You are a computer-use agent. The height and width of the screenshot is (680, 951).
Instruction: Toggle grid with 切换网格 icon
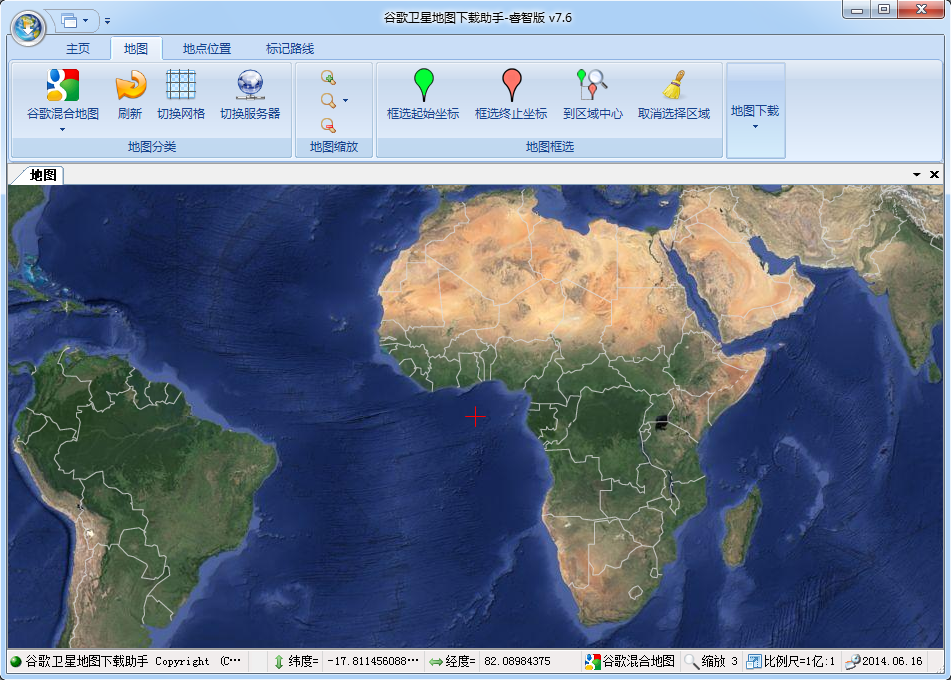[181, 84]
